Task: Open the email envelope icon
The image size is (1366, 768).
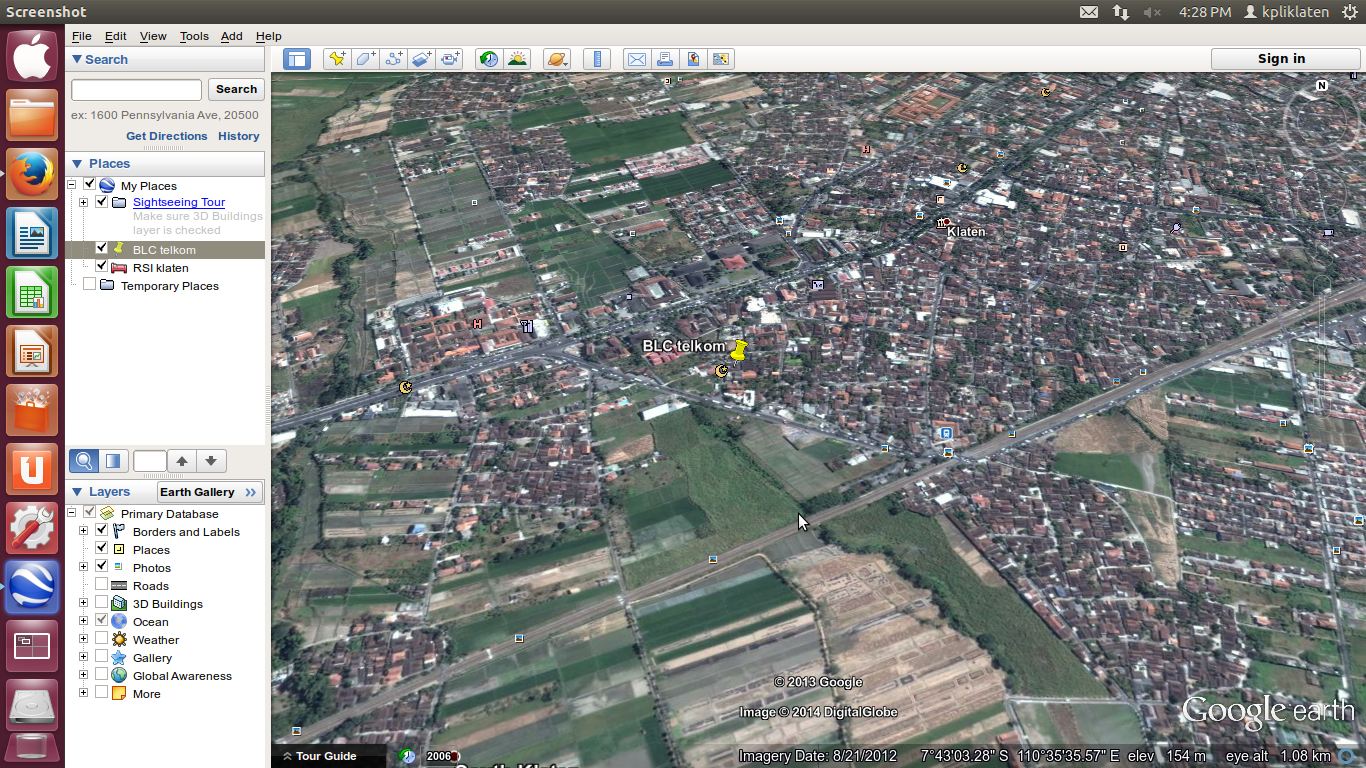Action: click(636, 59)
